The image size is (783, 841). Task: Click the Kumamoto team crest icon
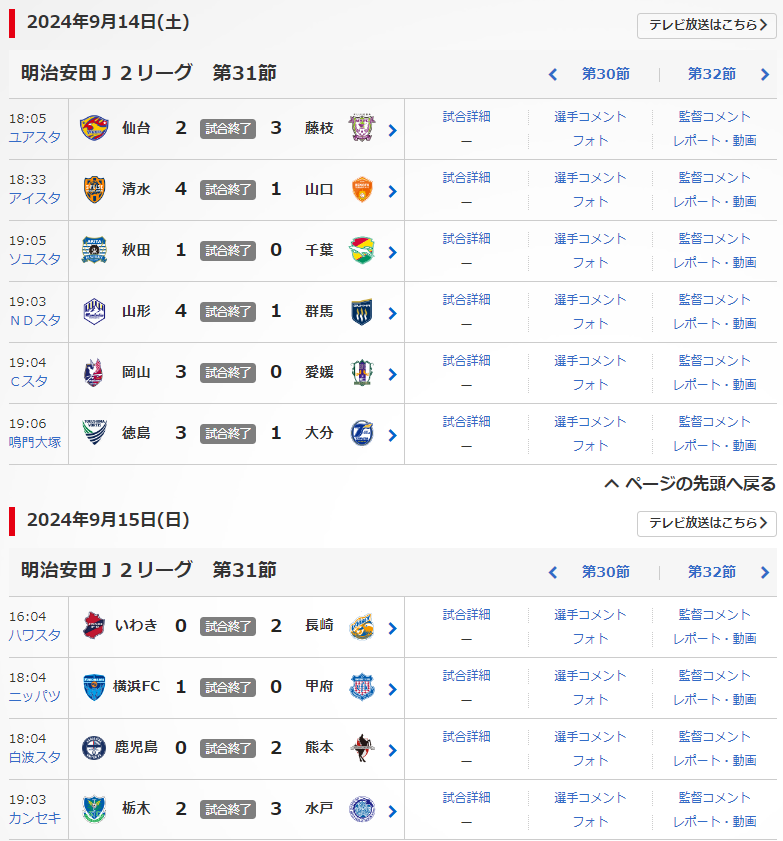coord(361,748)
